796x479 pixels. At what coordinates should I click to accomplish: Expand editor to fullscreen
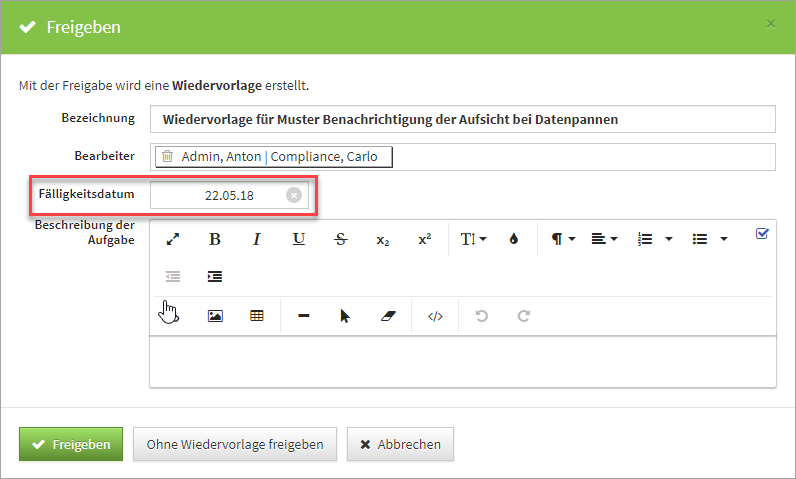[x=172, y=239]
